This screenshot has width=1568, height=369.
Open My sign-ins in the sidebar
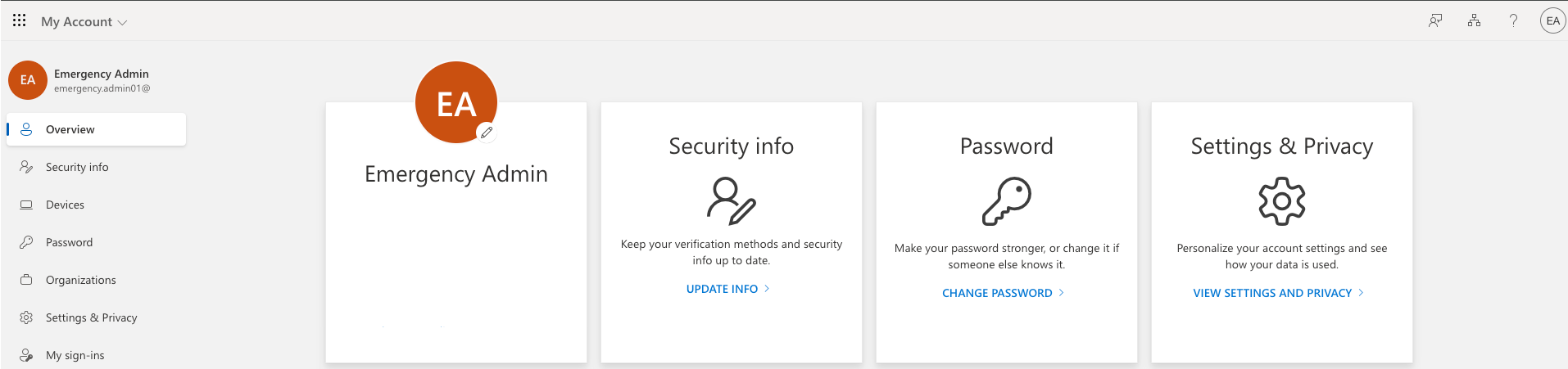click(75, 355)
